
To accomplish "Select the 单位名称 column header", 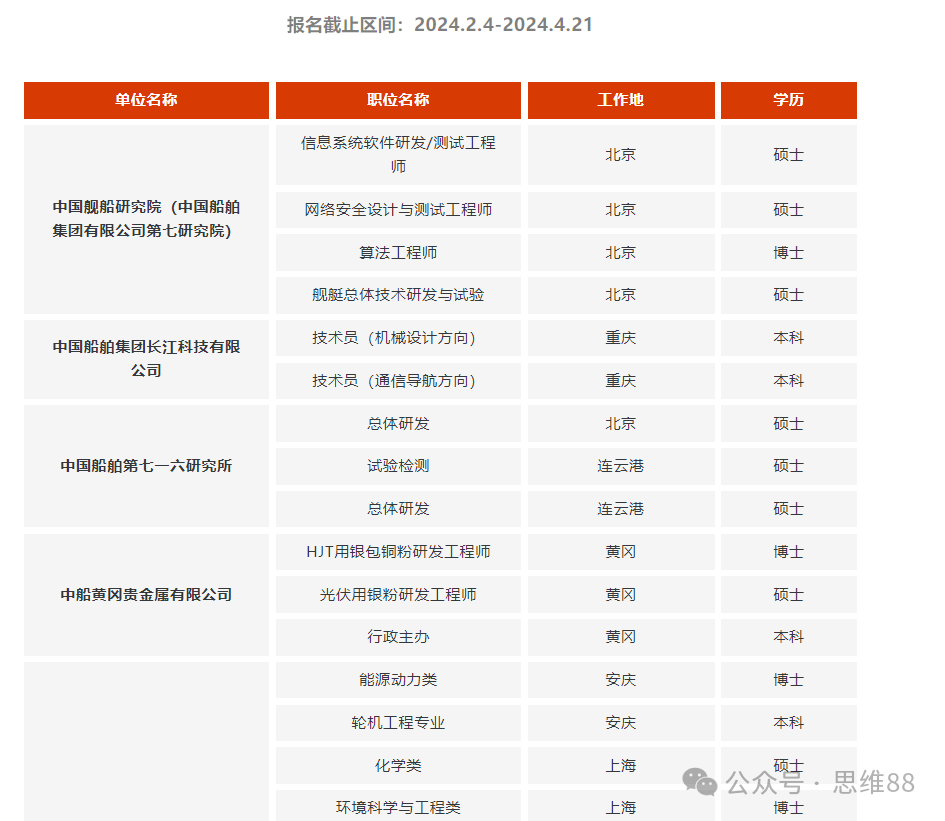I will (146, 100).
